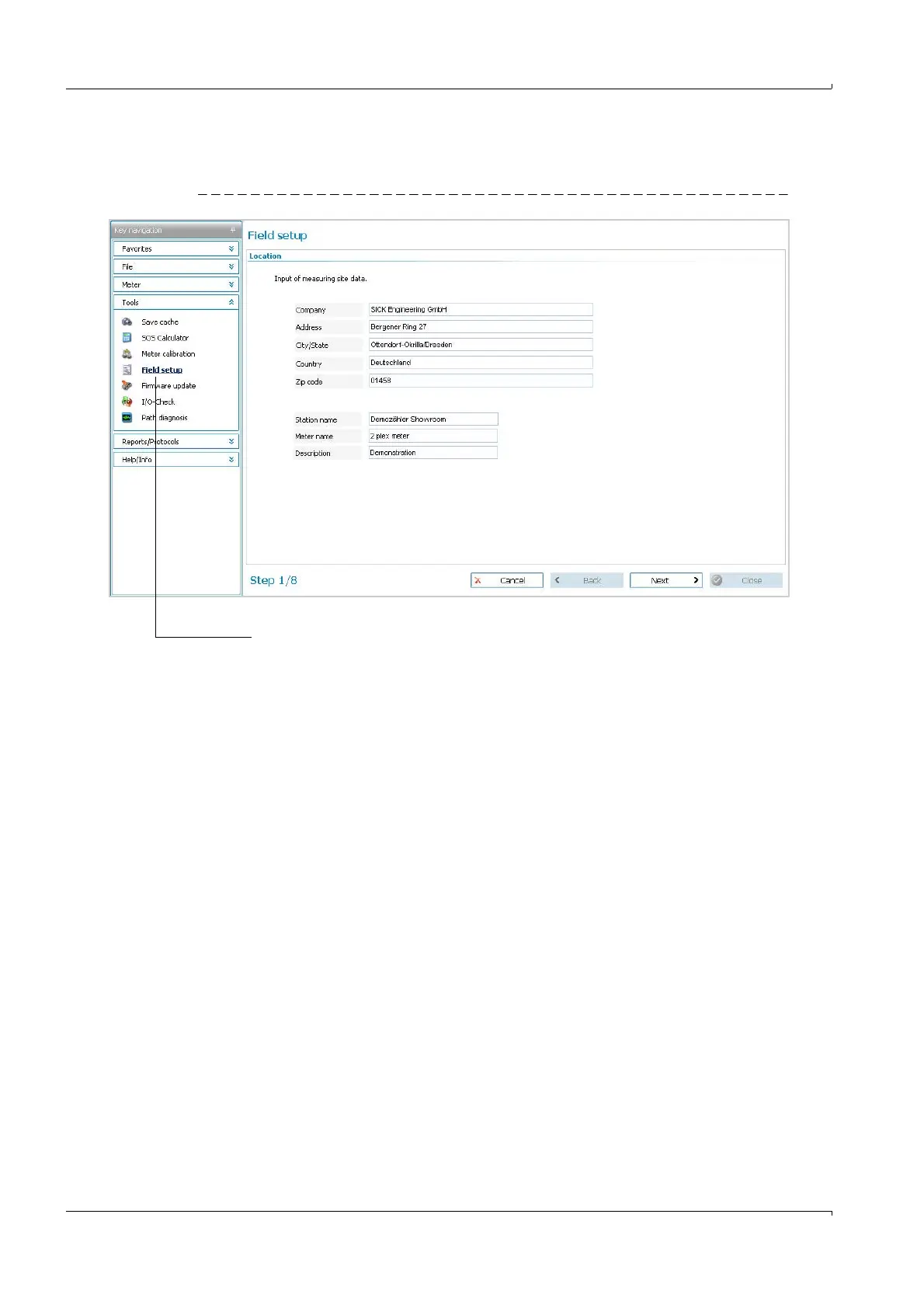924x1308 pixels.
Task: Open Firmware update tool
Action: 168,385
